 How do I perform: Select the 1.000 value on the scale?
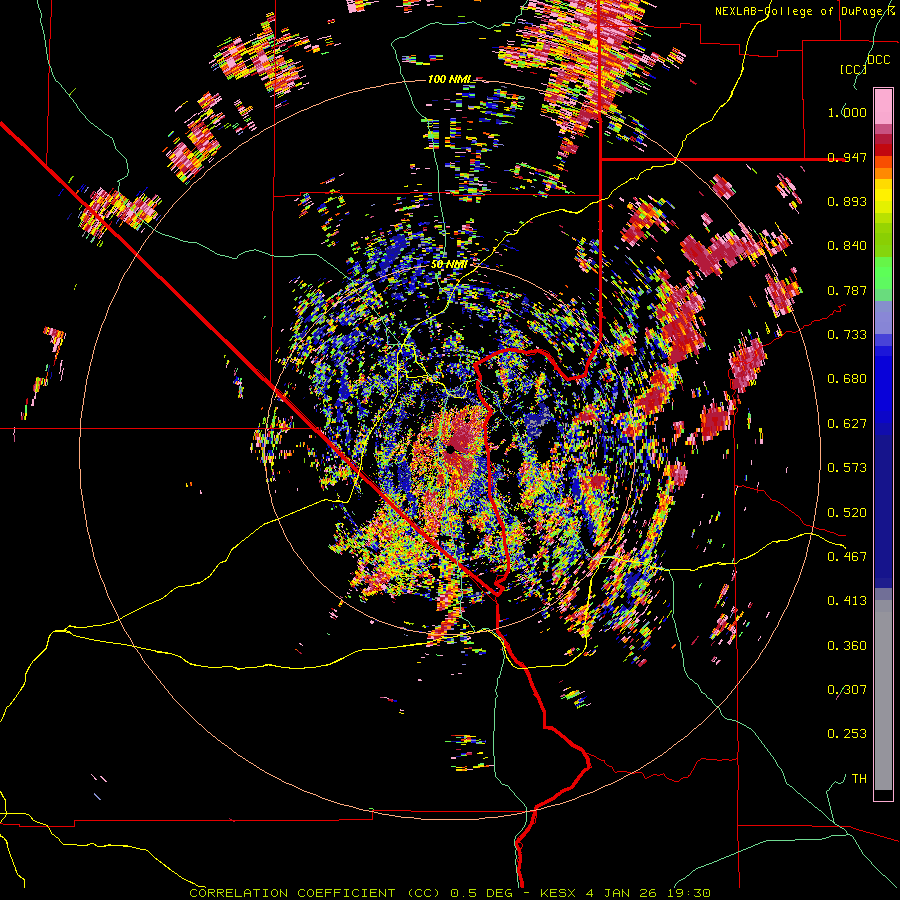point(847,112)
